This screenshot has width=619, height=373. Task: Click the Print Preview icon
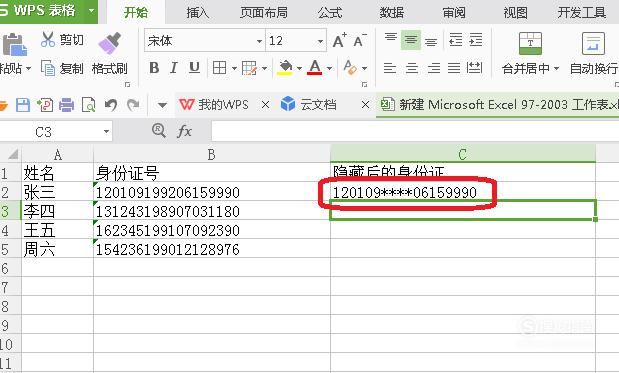(88, 105)
